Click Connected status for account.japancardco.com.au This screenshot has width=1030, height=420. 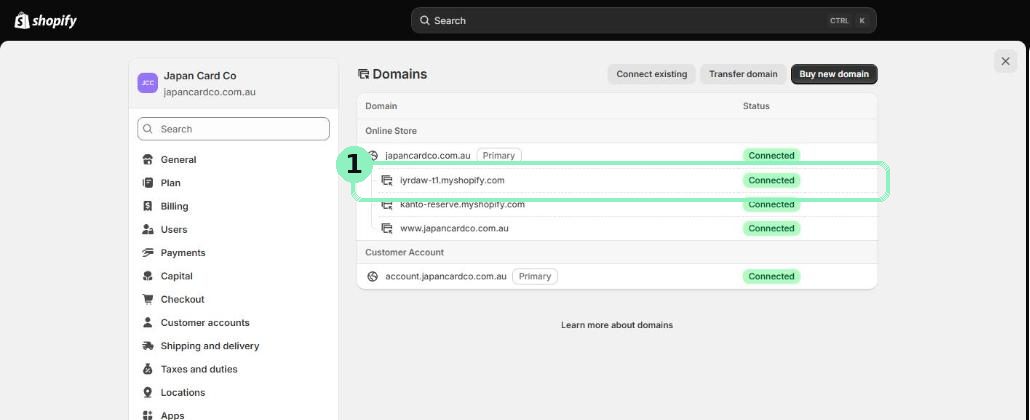tap(771, 276)
